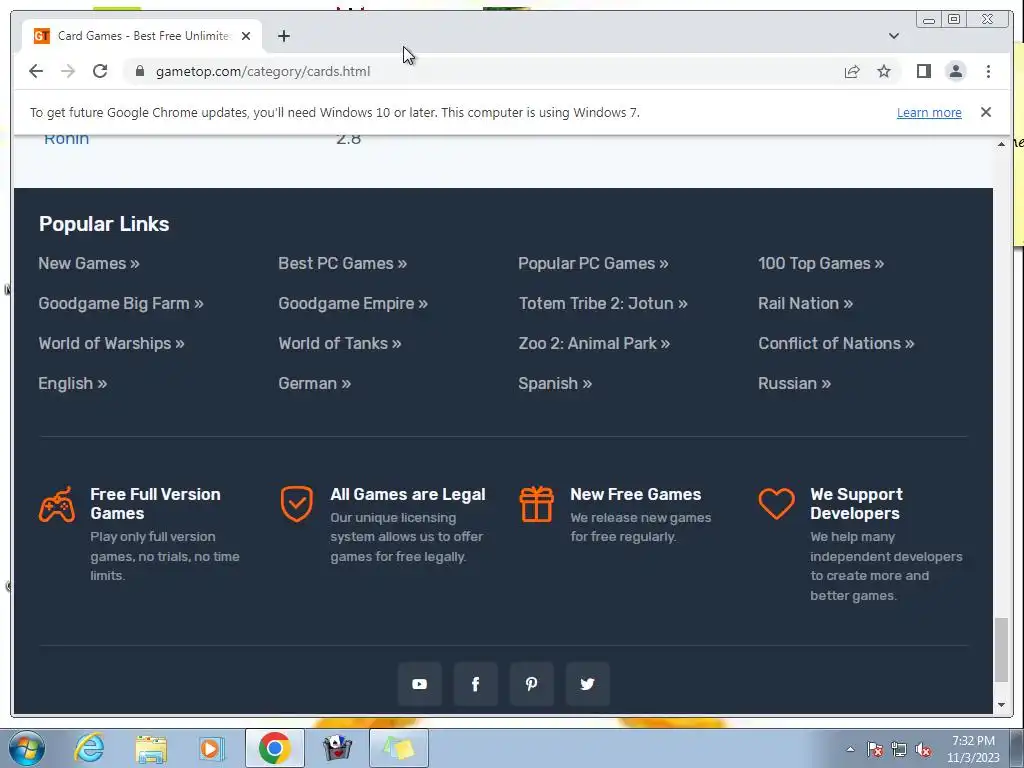Click the Free Full Version Games heading
Image resolution: width=1024 pixels, height=768 pixels.
click(155, 504)
